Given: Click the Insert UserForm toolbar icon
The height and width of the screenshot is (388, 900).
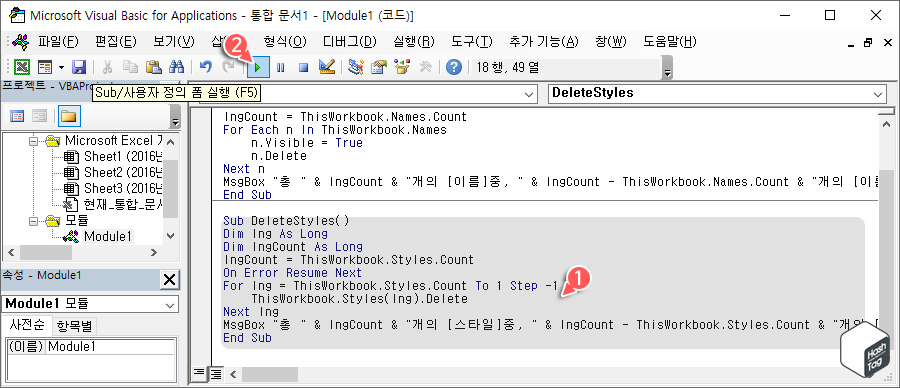Looking at the screenshot, I should [44, 67].
